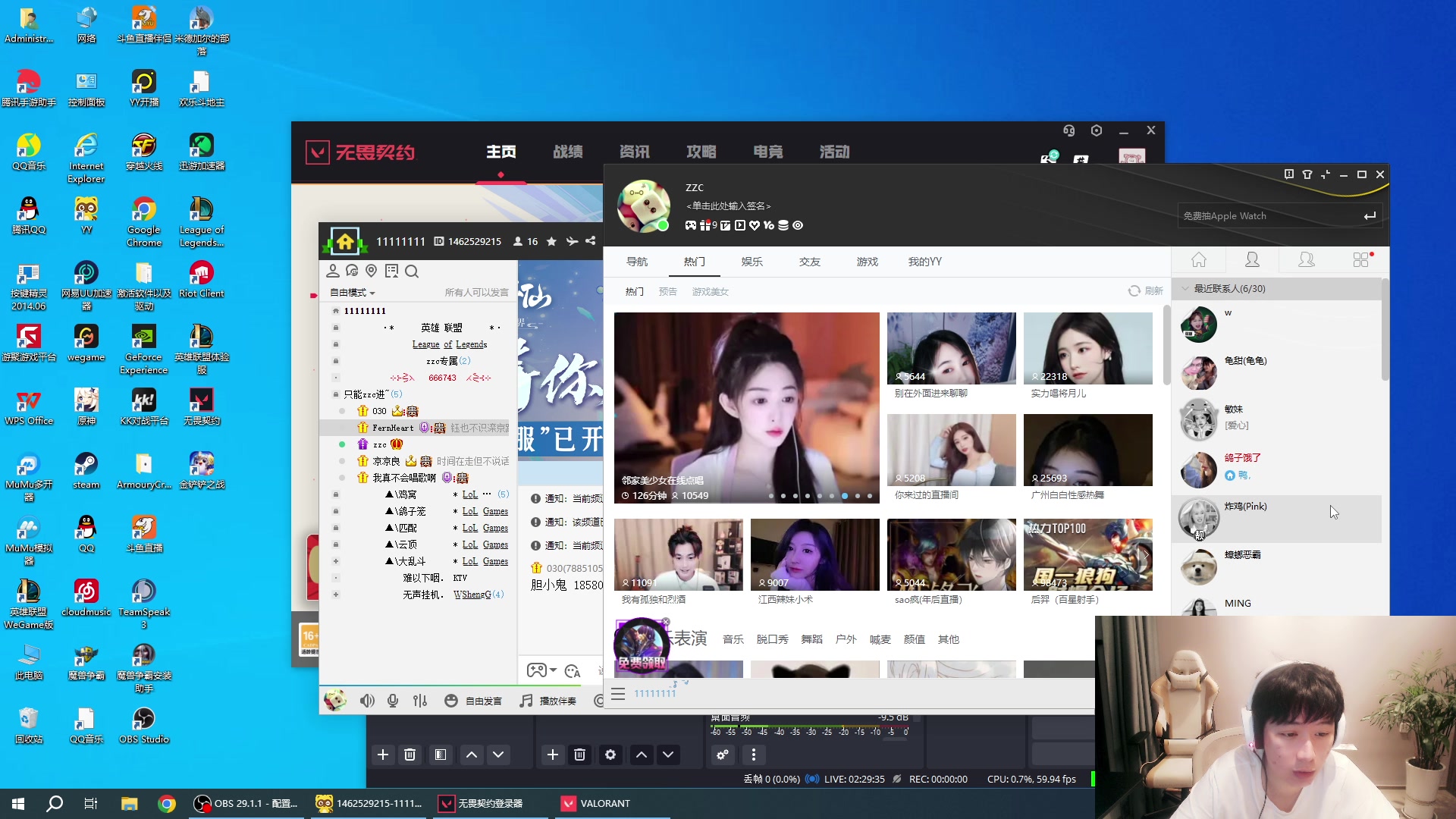Open contact 龟甜(龟龟) in recent contacts
Screen dimensions: 1456x819
1277,373
